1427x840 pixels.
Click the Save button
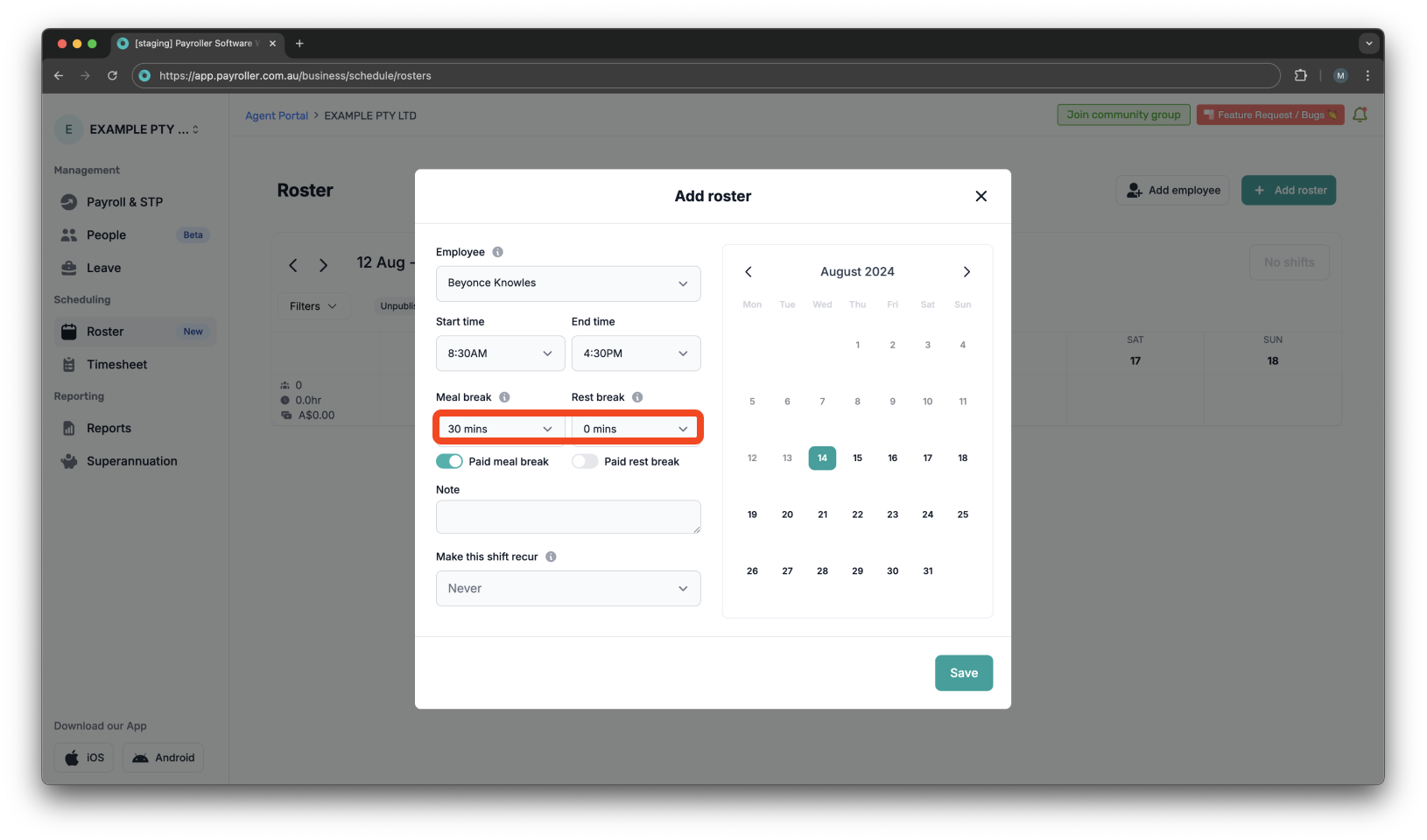[x=964, y=673]
